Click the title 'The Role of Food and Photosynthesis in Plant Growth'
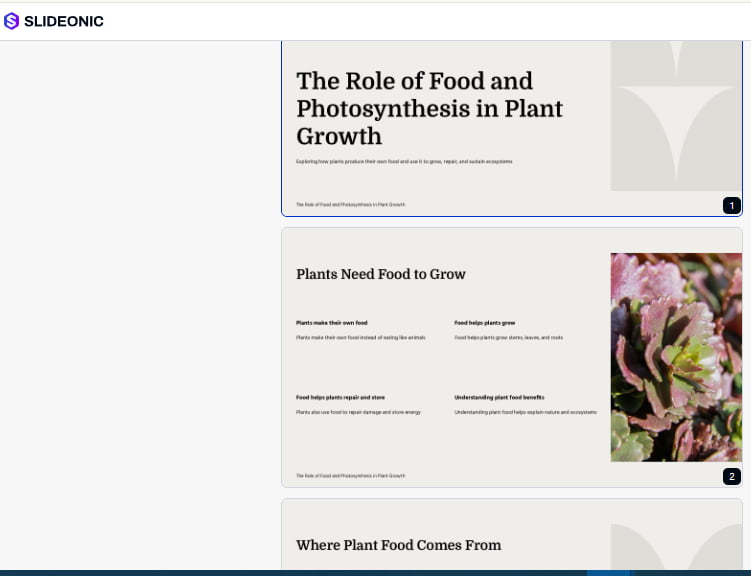The image size is (751, 576). [430, 109]
